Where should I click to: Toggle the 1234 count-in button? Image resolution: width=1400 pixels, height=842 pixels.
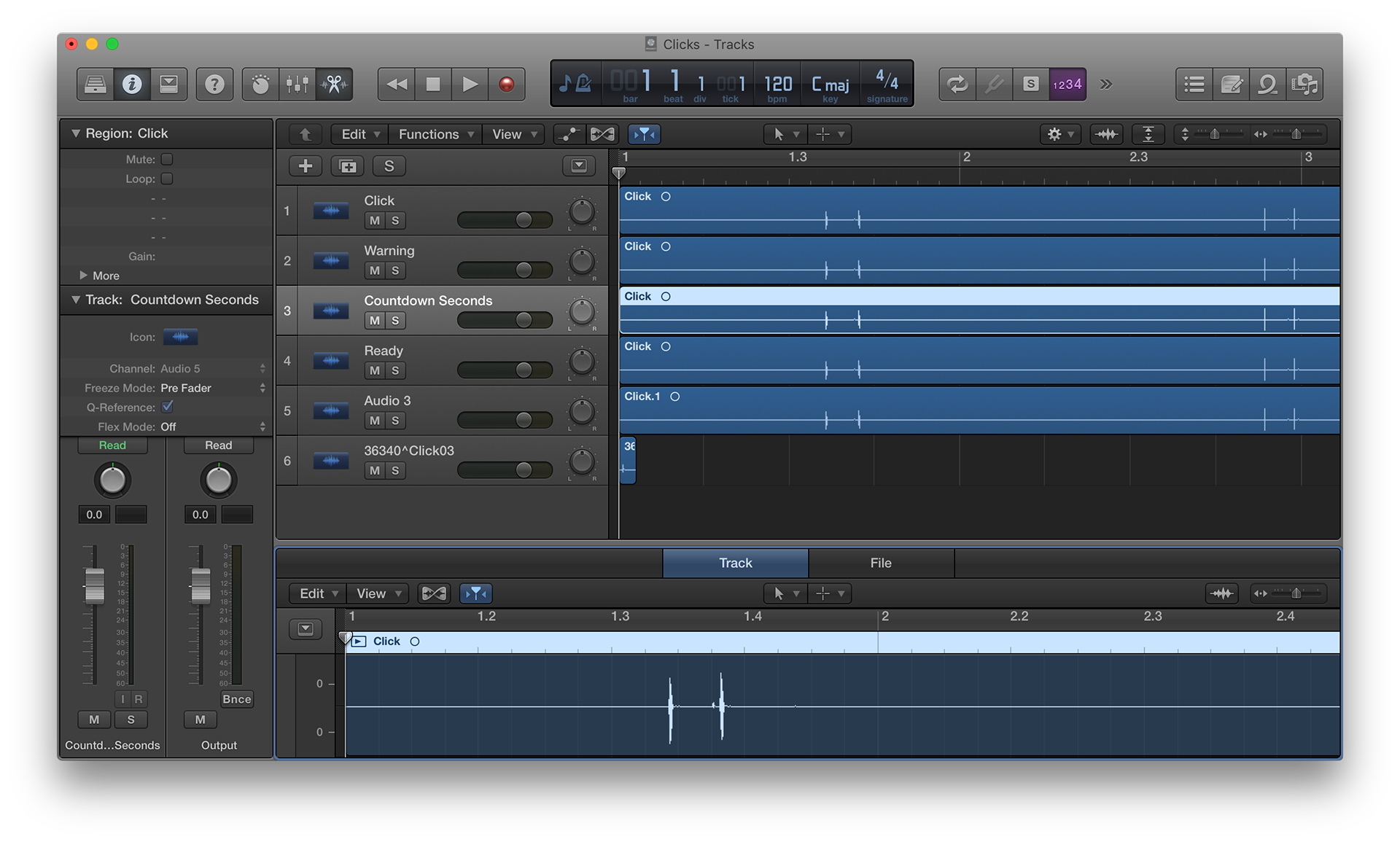click(x=1067, y=85)
